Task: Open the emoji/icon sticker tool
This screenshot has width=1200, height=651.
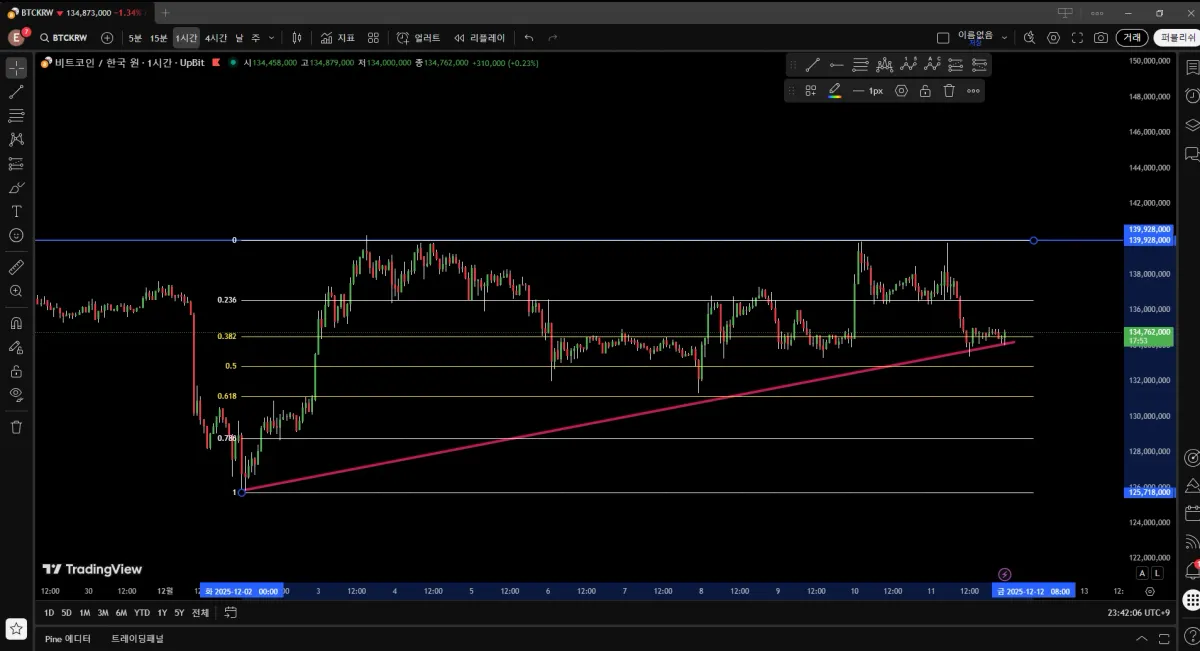Action: point(16,236)
